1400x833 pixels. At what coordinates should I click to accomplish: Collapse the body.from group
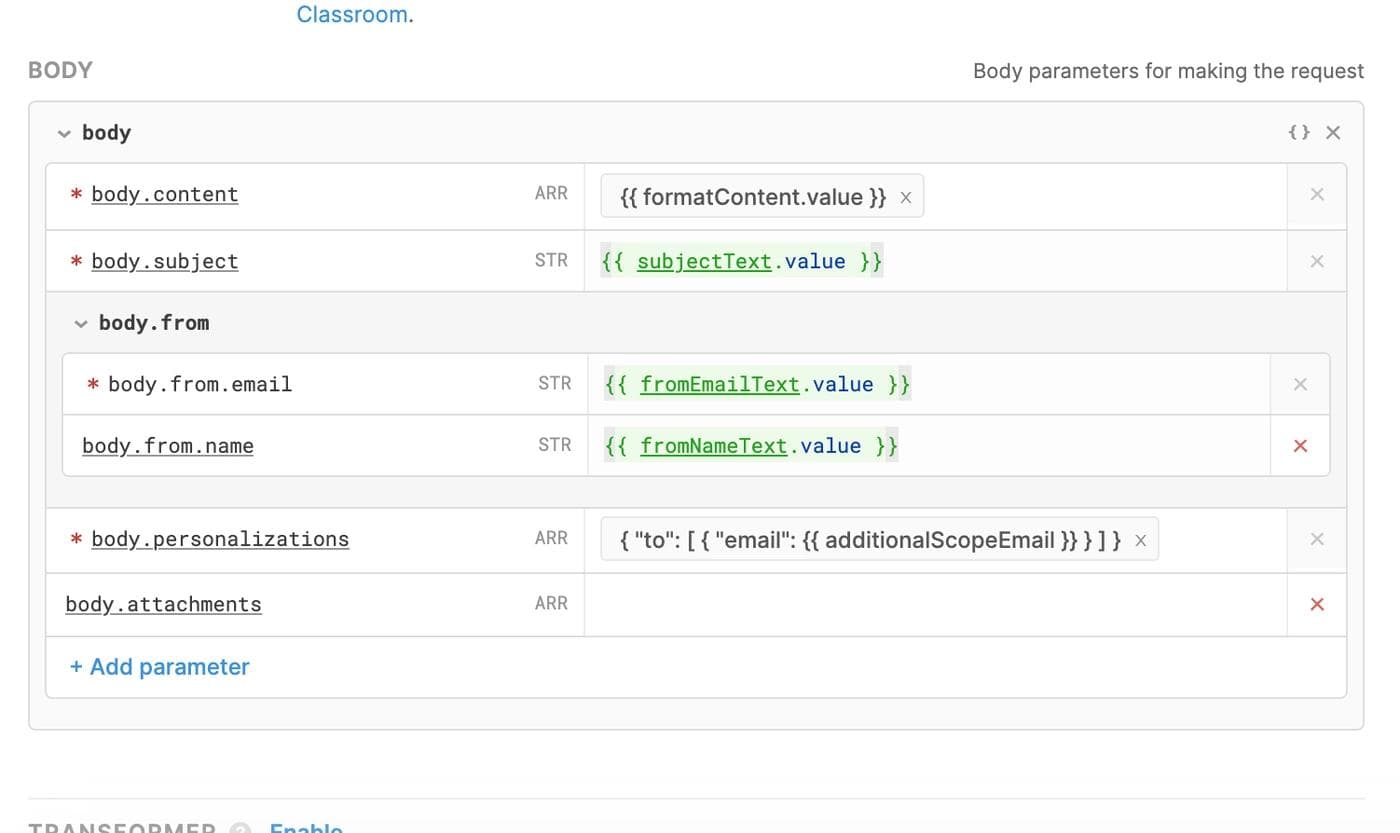pyautogui.click(x=81, y=324)
